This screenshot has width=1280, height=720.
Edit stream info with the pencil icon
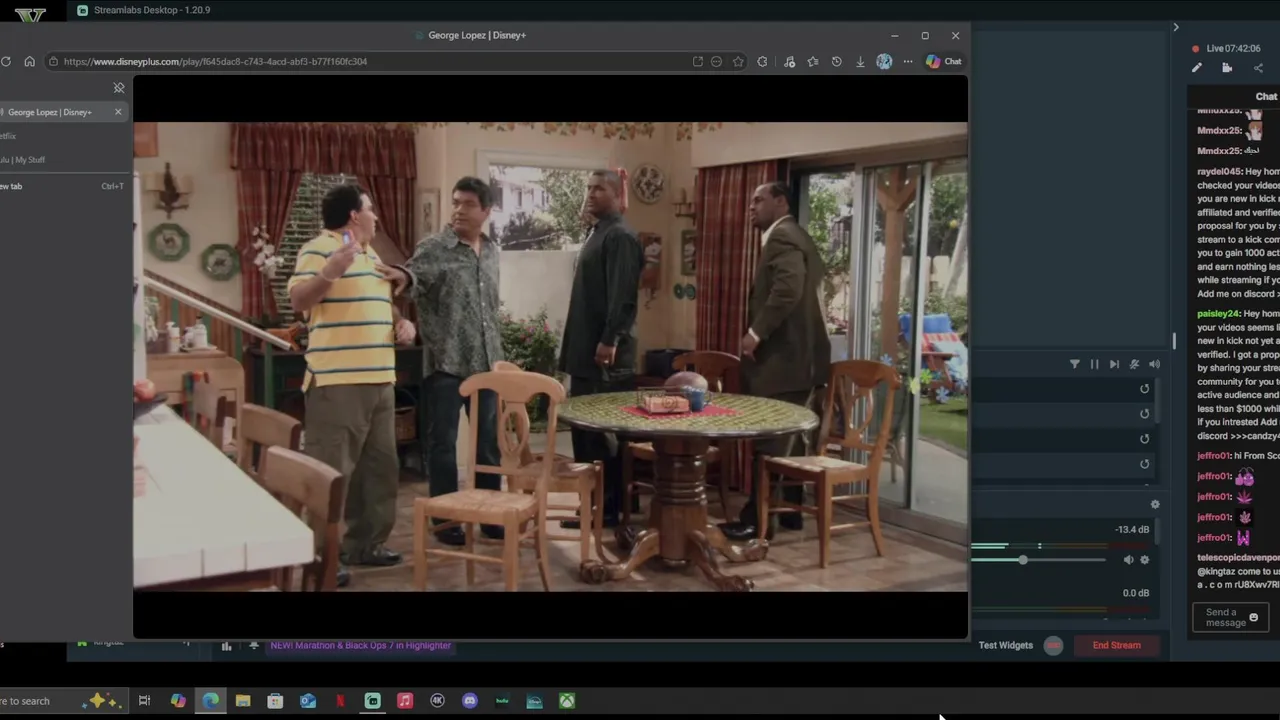coord(1197,68)
